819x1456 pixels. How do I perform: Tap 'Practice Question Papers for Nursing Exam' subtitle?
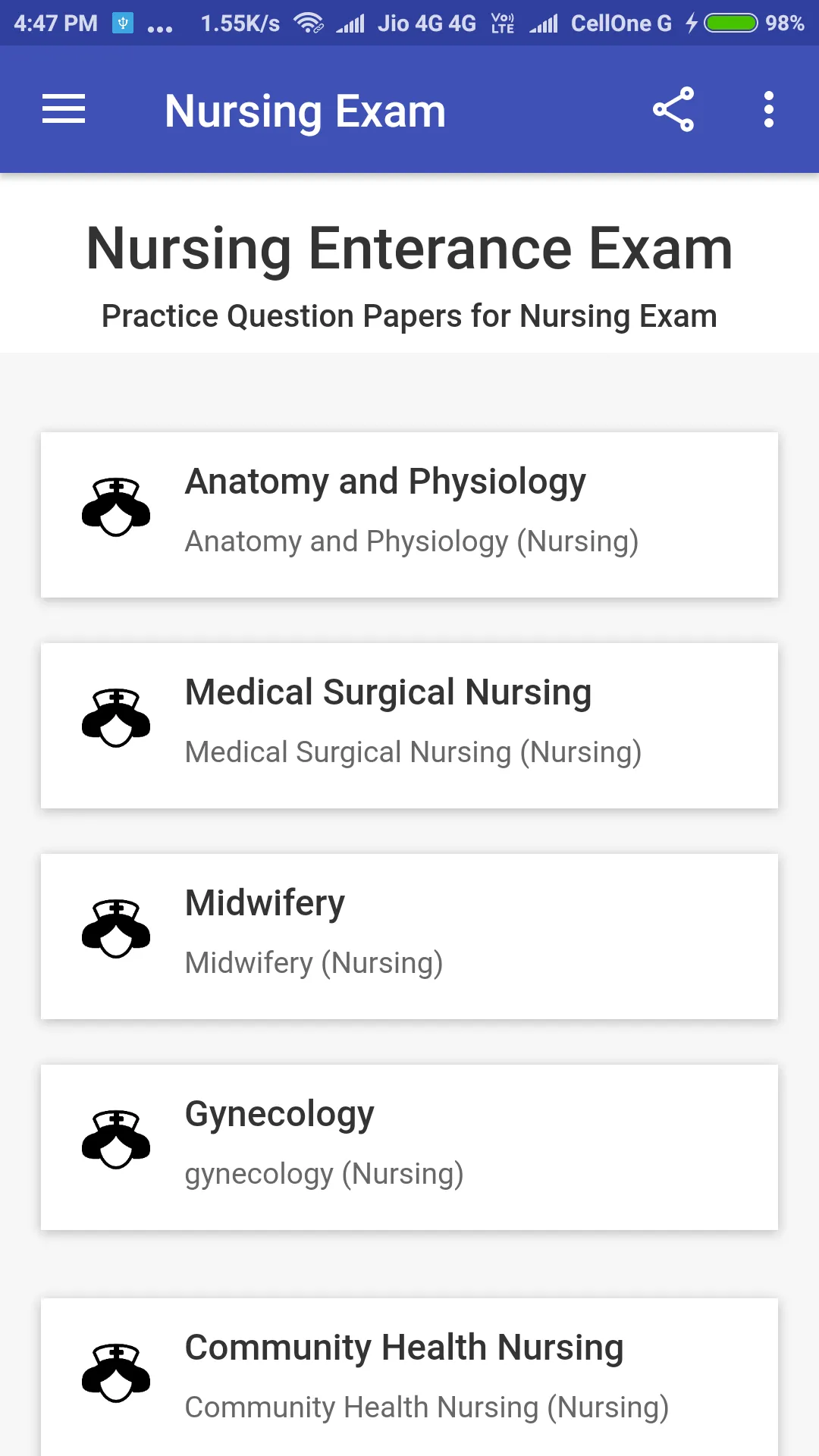click(409, 316)
